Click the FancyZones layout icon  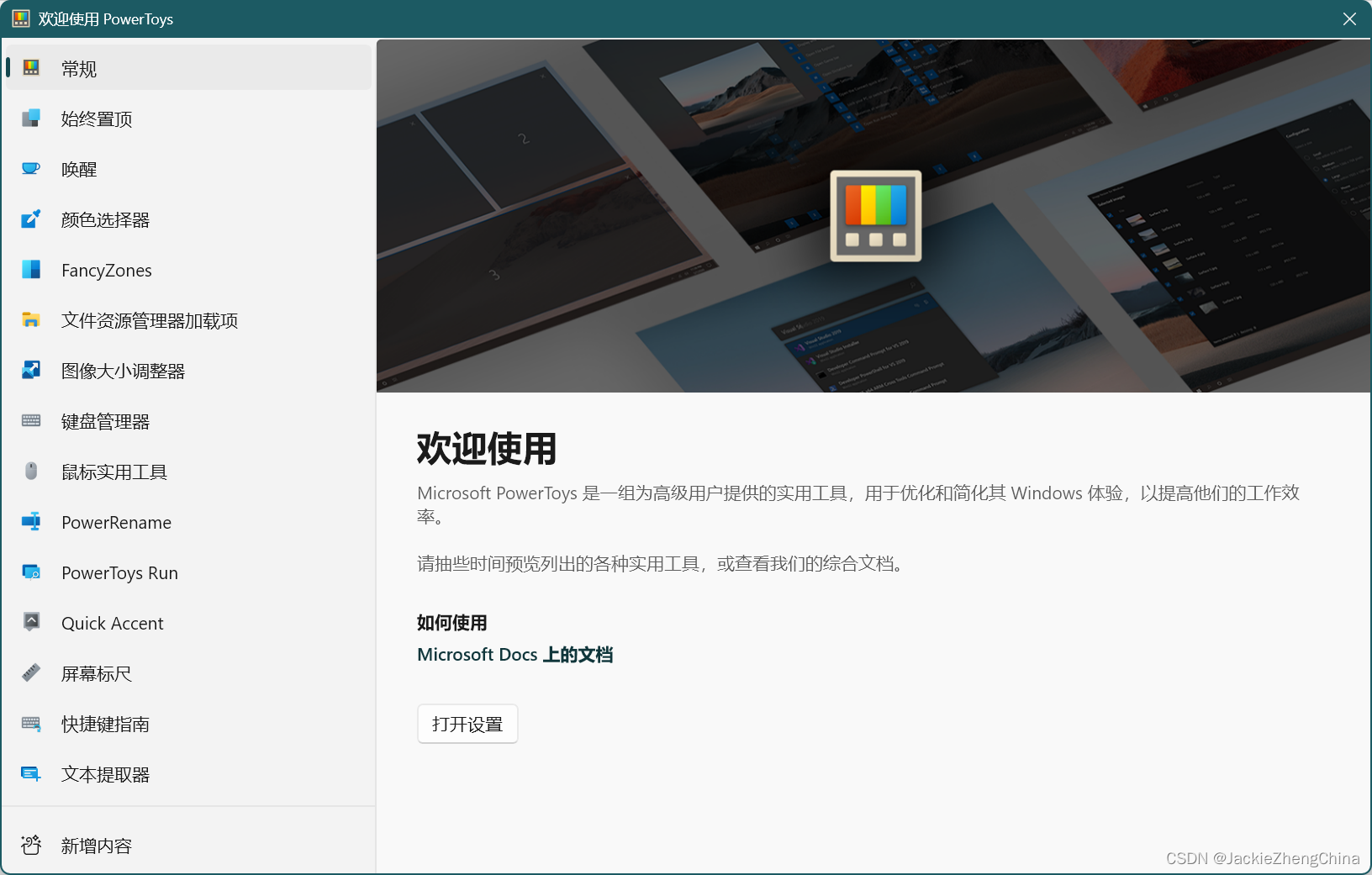pos(31,270)
